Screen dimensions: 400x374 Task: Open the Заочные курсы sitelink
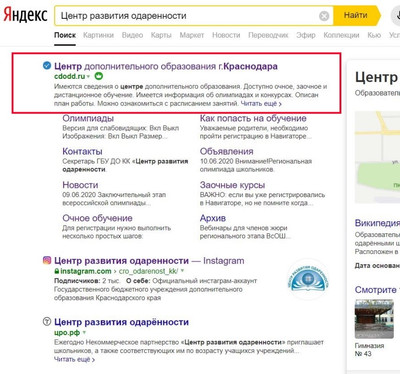tap(232, 185)
